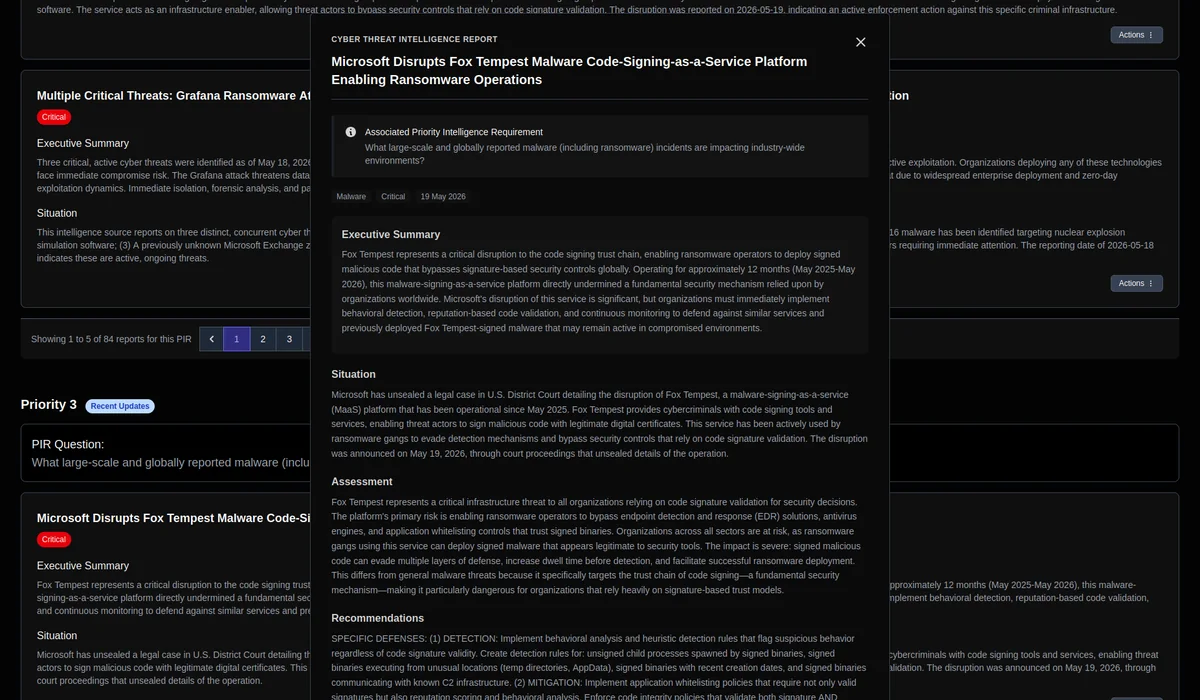
Task: Click the Critical tag in the report dialog
Action: click(393, 197)
